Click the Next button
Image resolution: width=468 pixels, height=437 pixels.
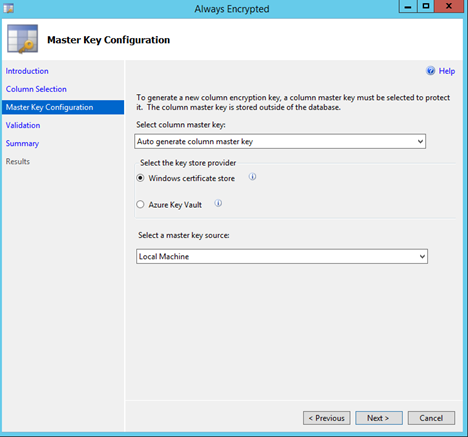tap(379, 418)
